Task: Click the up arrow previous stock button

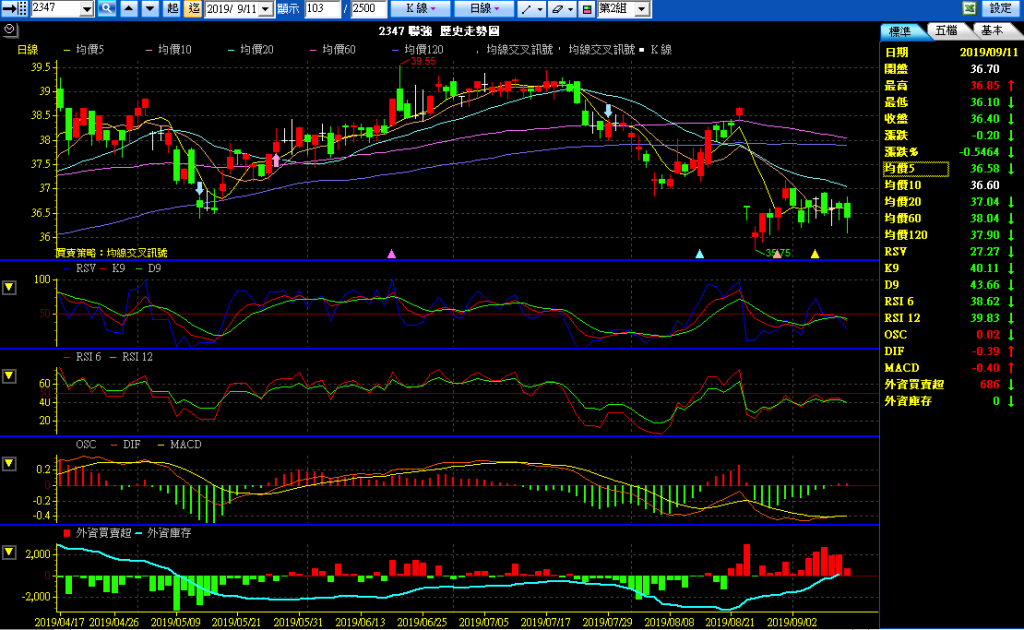Action: click(x=129, y=9)
